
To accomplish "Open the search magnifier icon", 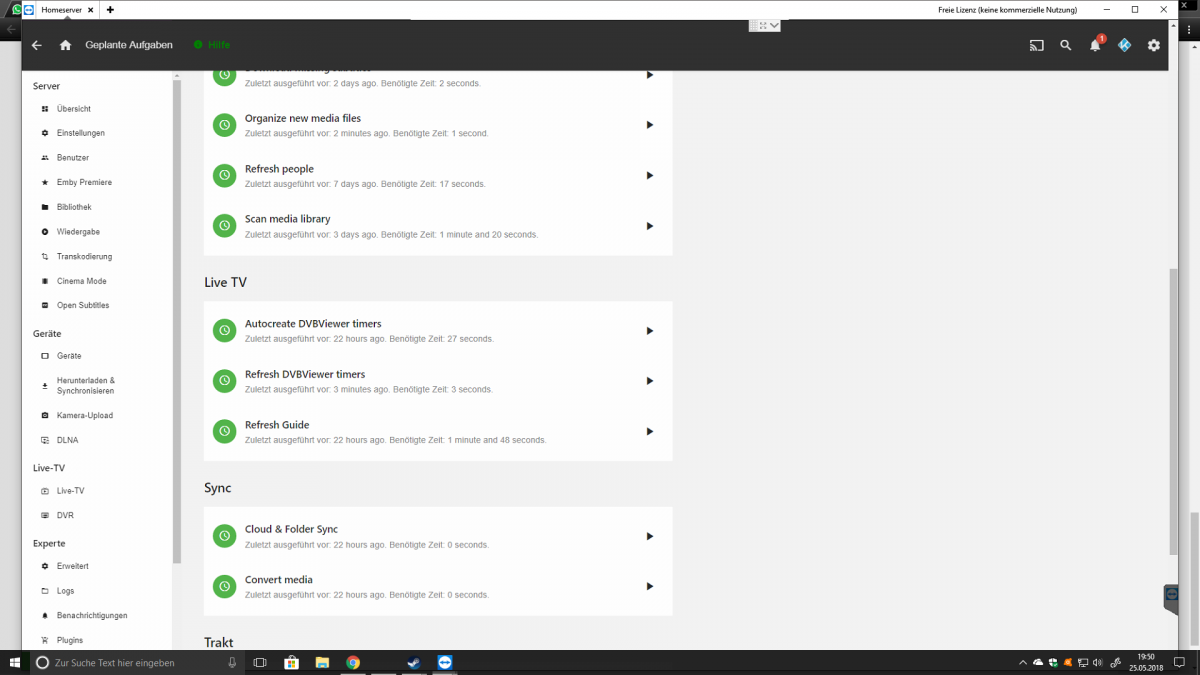I will click(x=1066, y=45).
